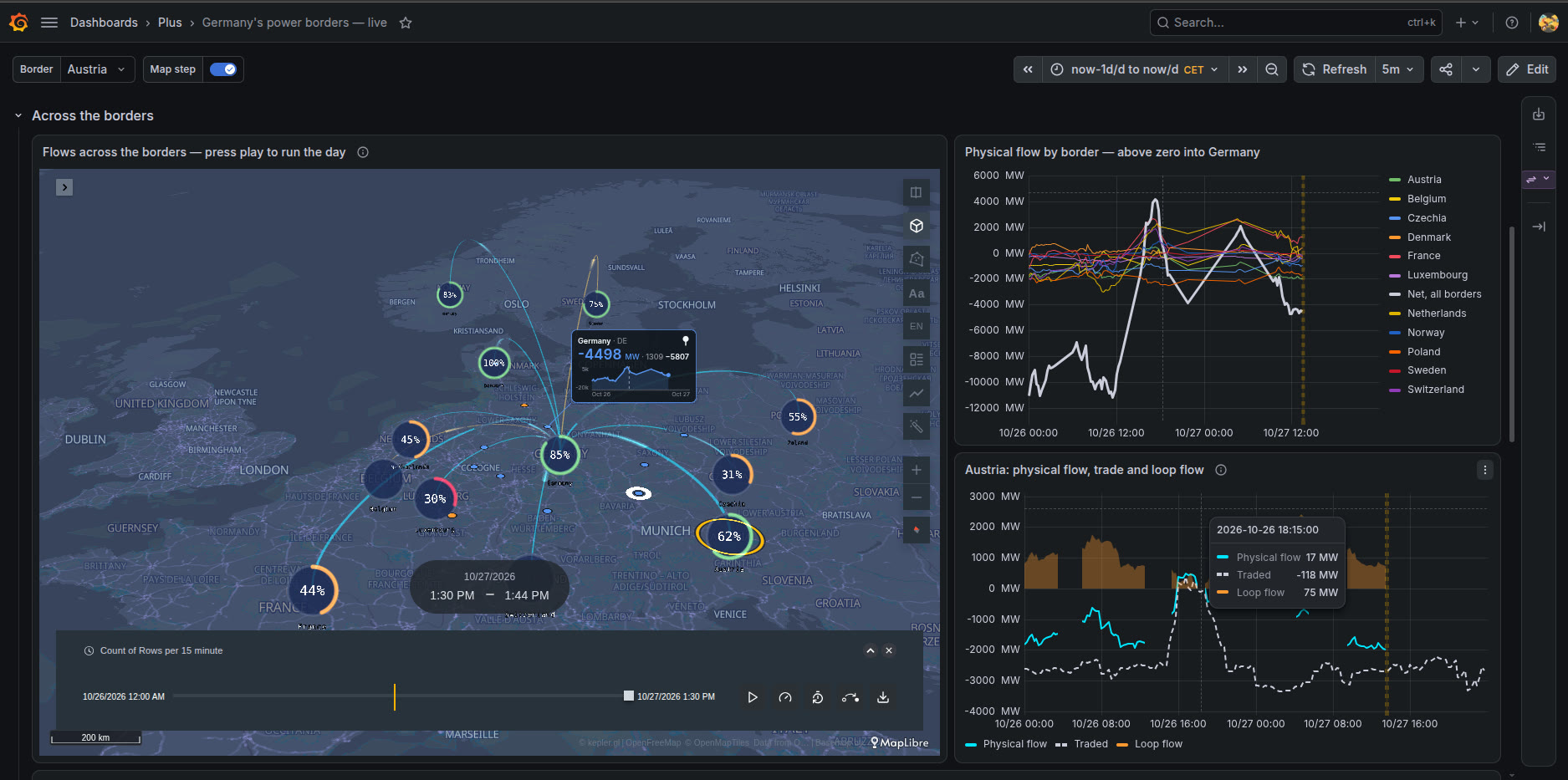Screen dimensions: 1568x780
Task: Open the plus new item menu
Action: tap(1467, 23)
